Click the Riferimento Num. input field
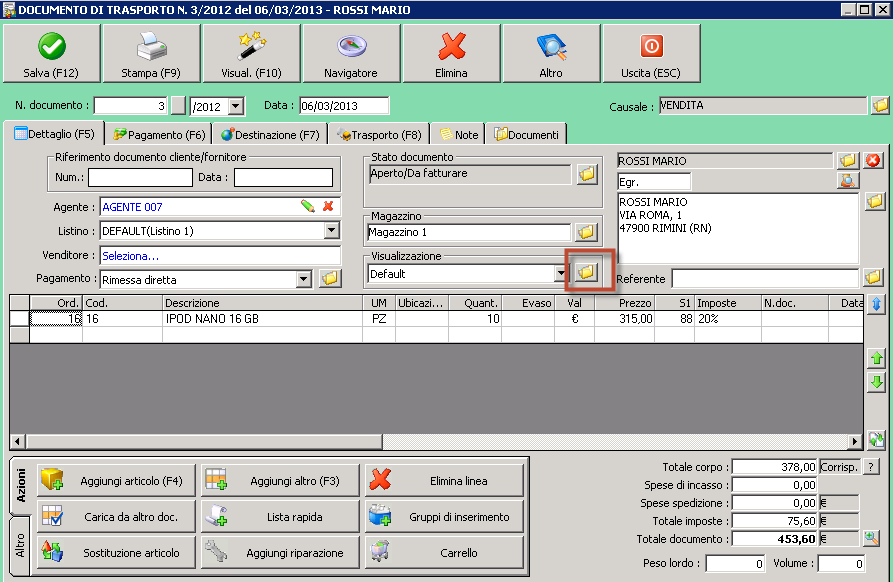 point(140,177)
